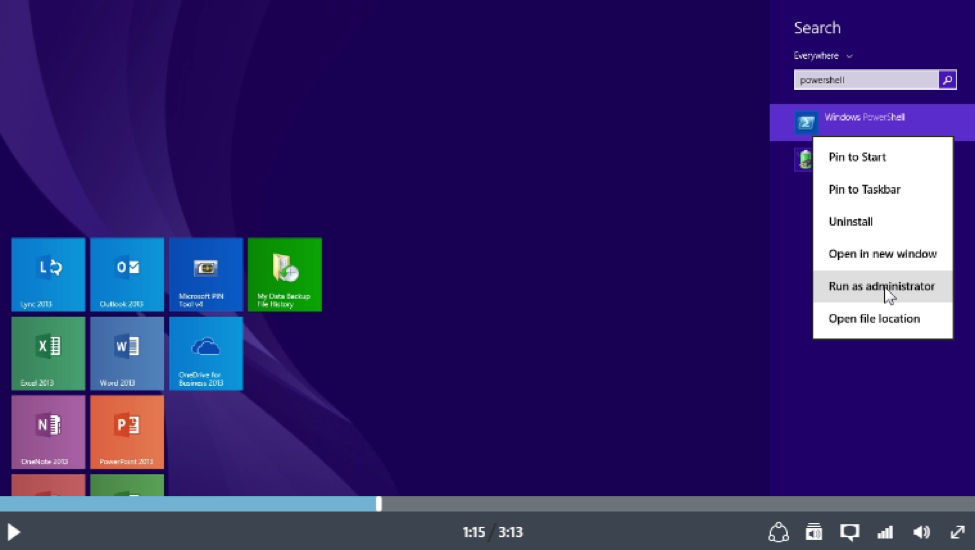
Task: Launch the PowerPoint 2013 tile
Action: point(127,432)
